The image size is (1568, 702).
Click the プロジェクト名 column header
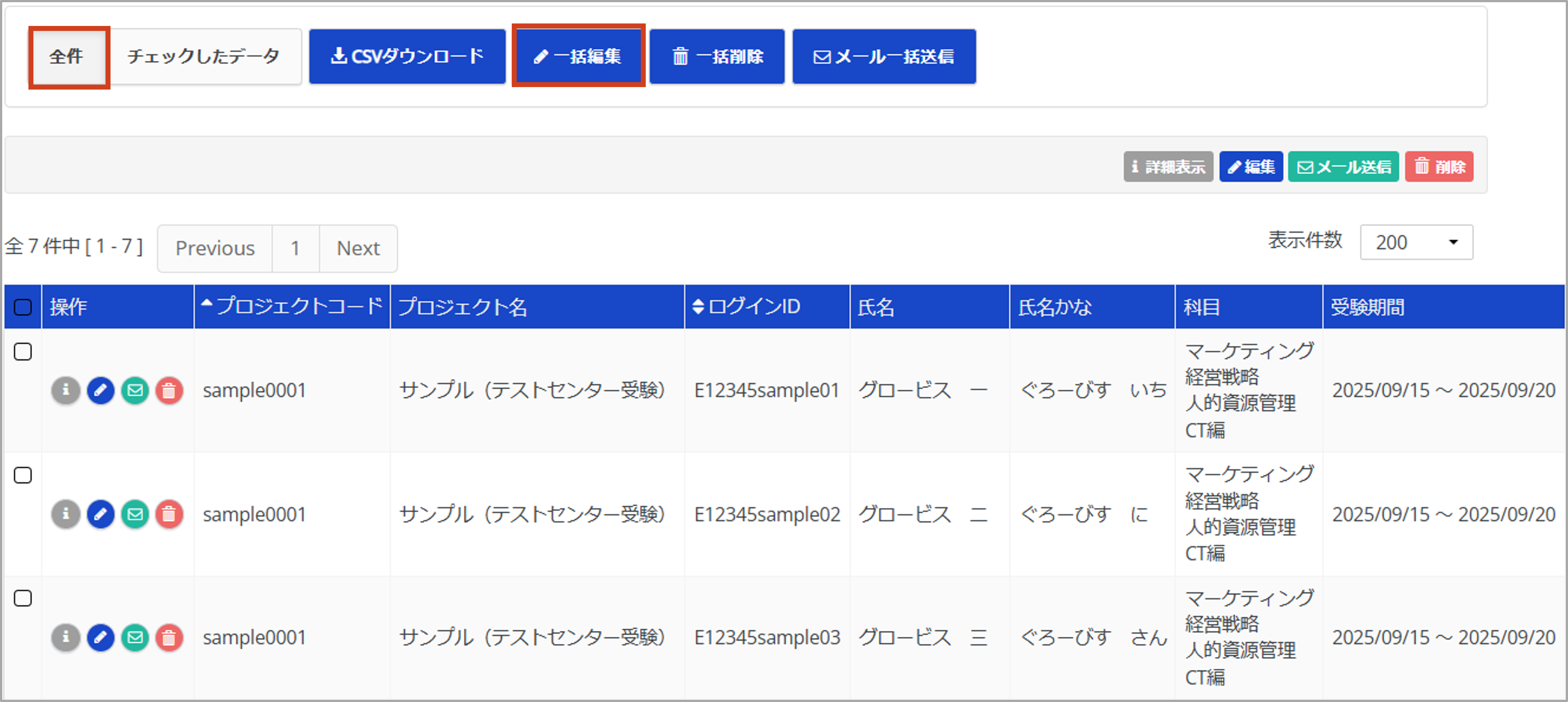[537, 306]
